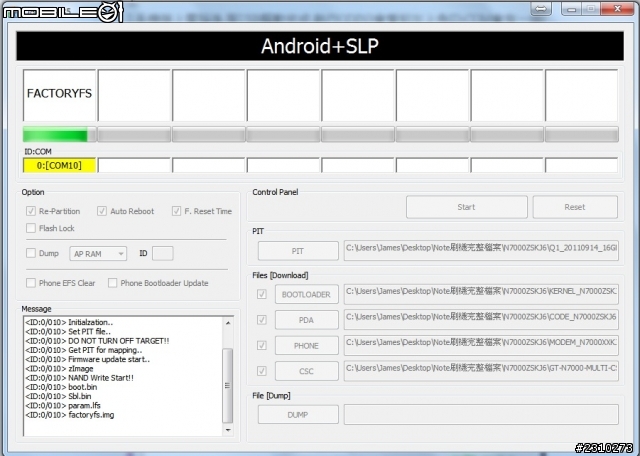Click the ID field next to AP RAM
640x456 pixels.
pyautogui.click(x=163, y=254)
